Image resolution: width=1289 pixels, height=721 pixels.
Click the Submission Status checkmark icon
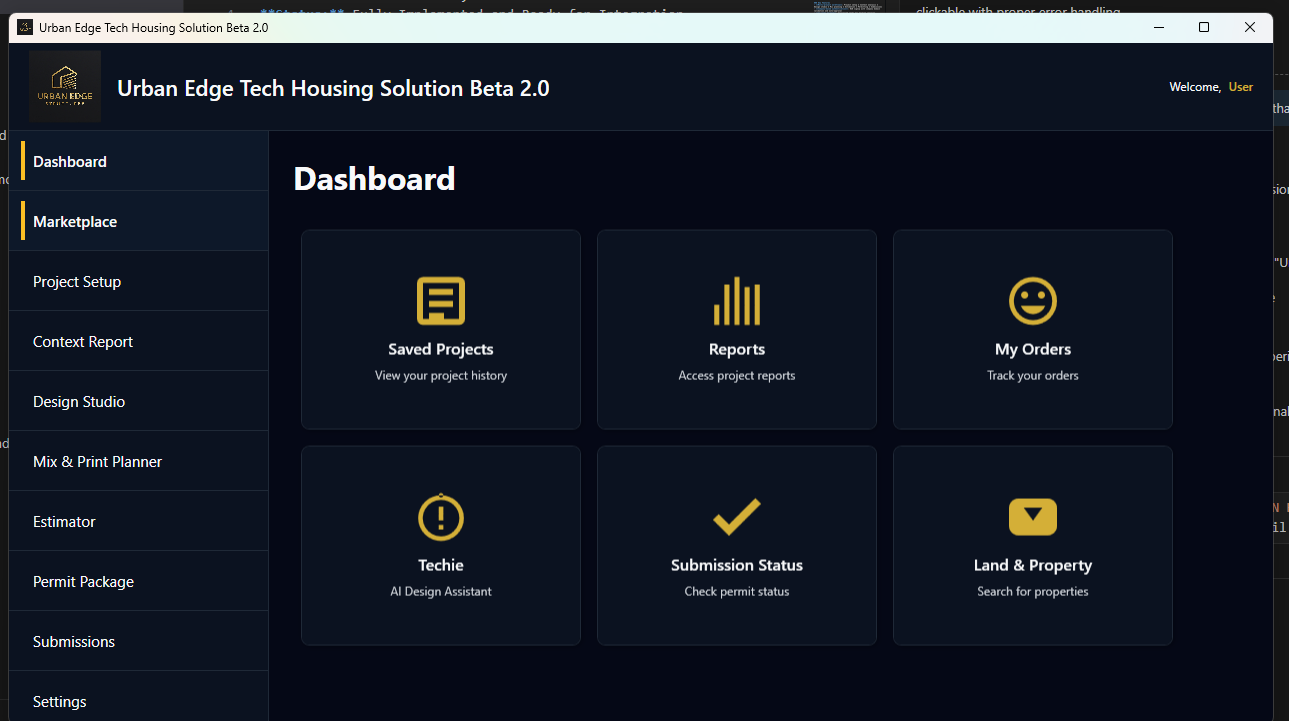tap(736, 517)
